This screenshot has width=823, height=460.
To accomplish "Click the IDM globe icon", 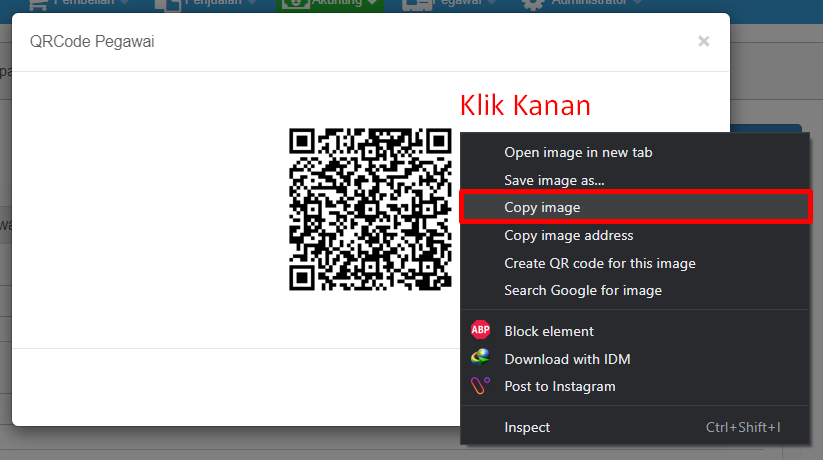I will [480, 358].
